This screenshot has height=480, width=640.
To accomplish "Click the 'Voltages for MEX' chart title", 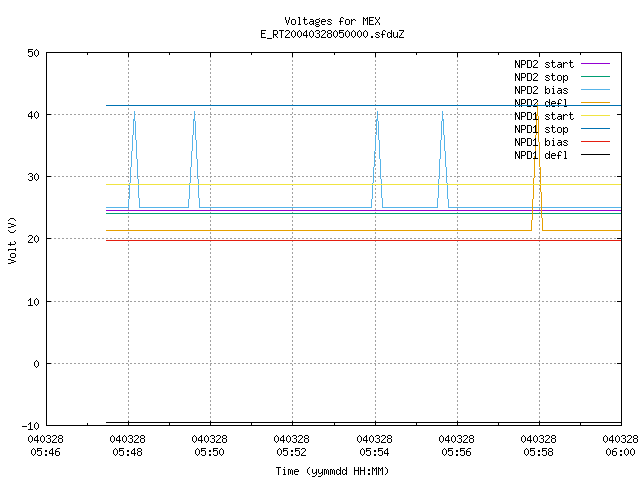I will pos(332,21).
